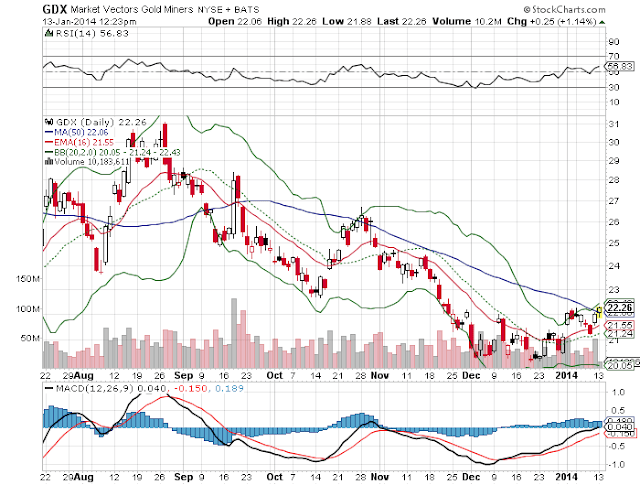
Task: Click the Last 22.26 value in header
Action: (401, 21)
